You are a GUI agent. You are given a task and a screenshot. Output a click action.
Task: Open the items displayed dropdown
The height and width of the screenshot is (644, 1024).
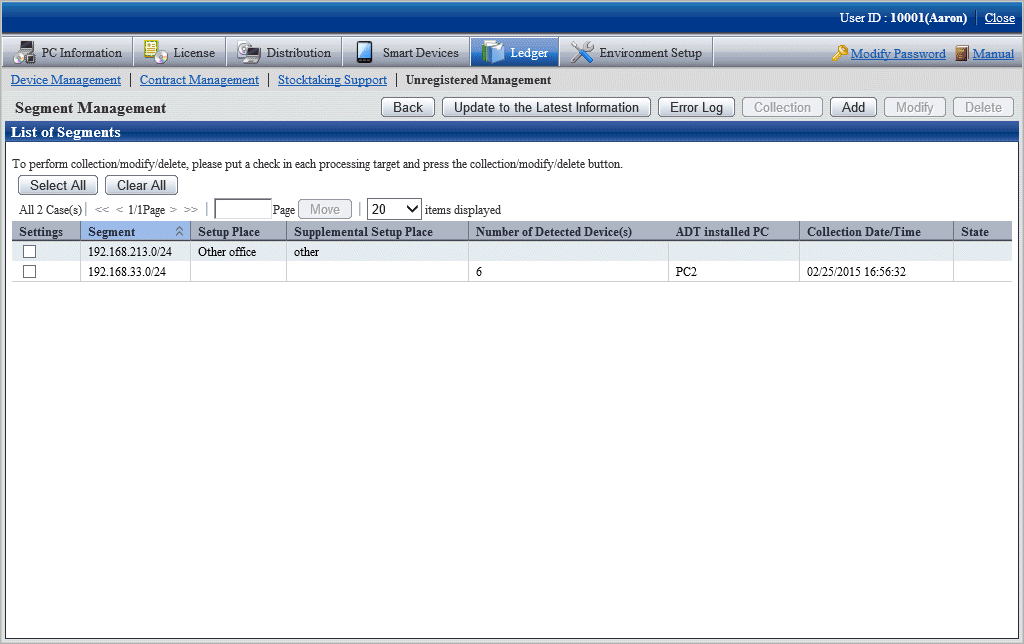click(394, 209)
